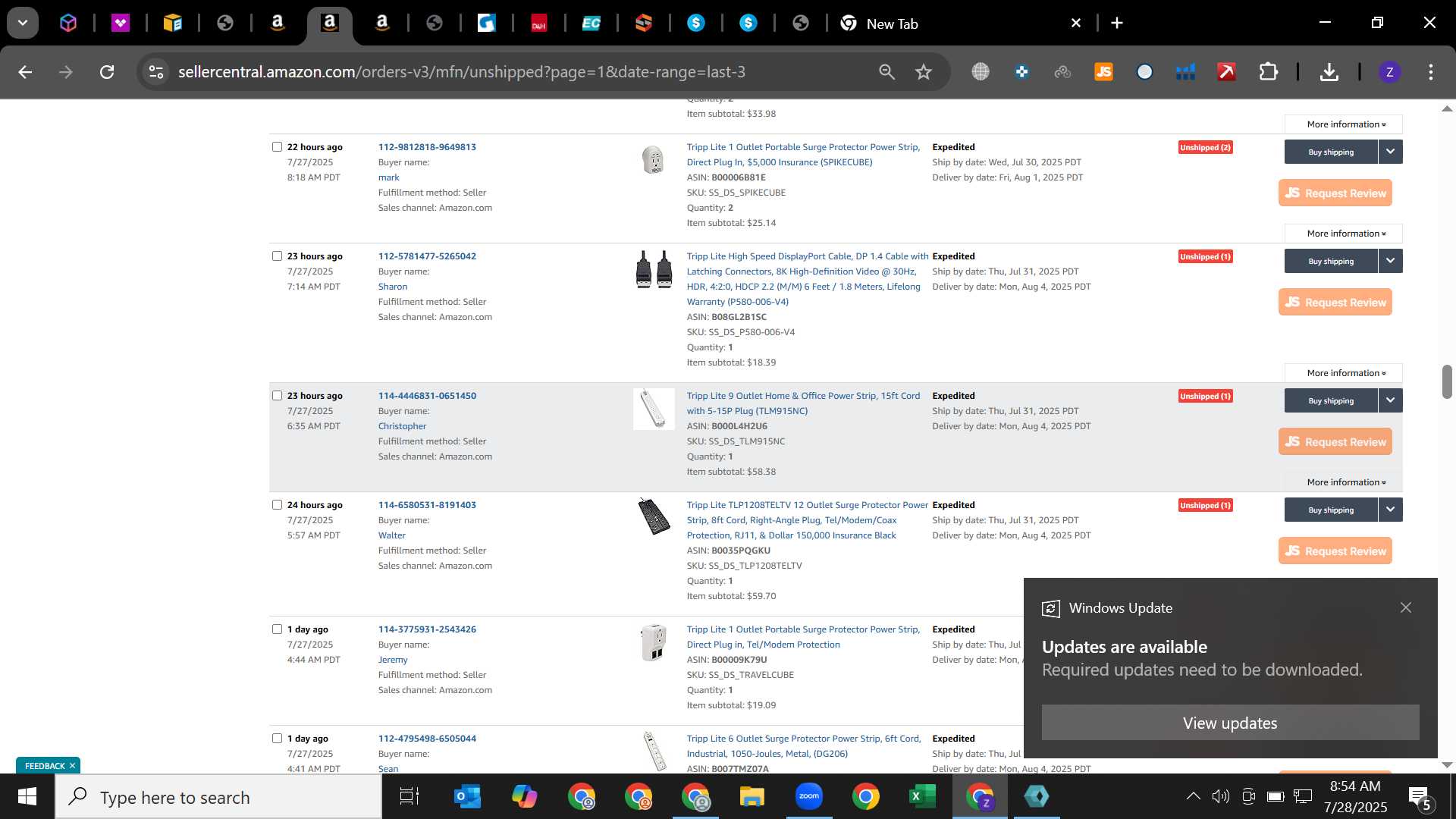This screenshot has width=1456, height=819.
Task: Open the orange JS extension icon
Action: pos(1103,72)
